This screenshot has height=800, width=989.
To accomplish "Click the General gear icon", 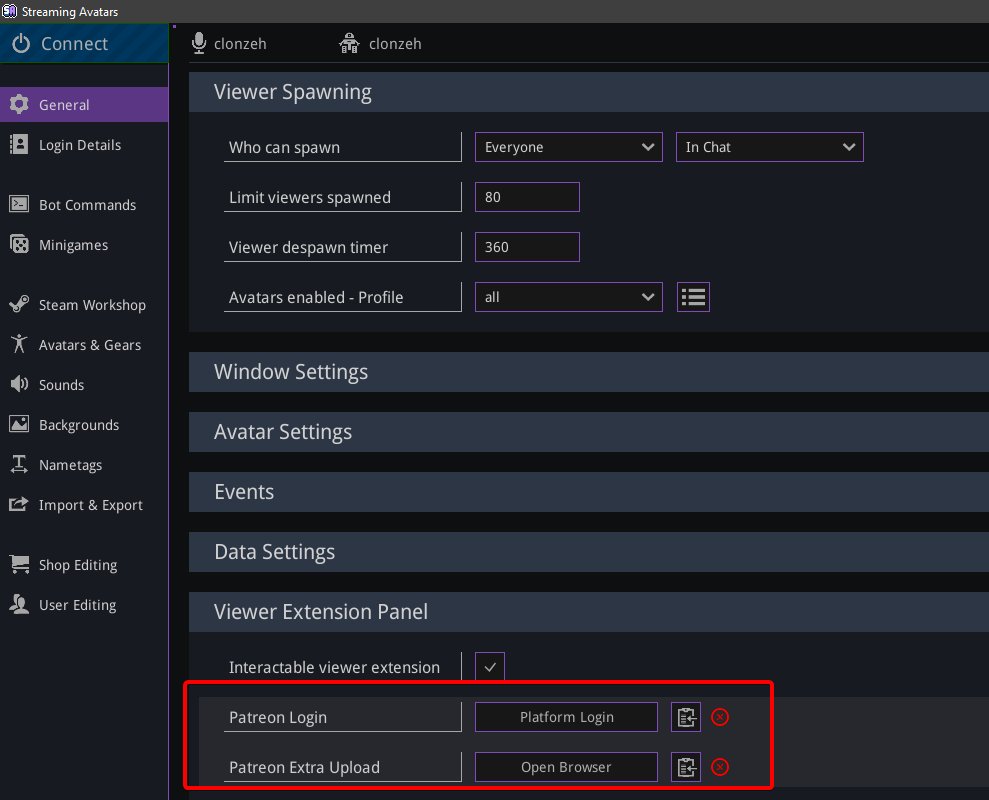I will (19, 104).
